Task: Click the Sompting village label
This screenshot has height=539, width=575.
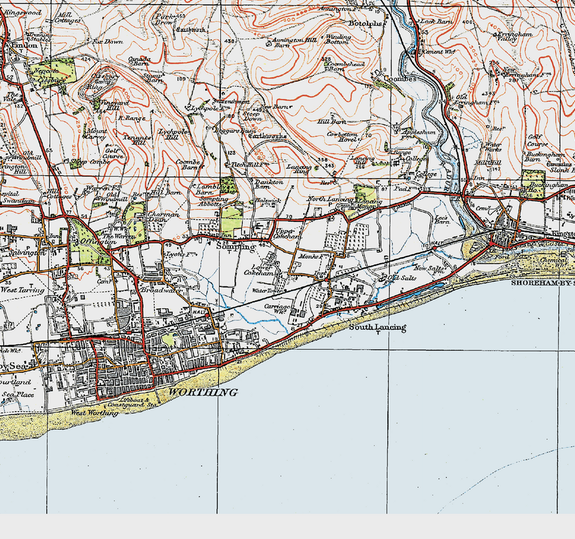Action: click(235, 247)
